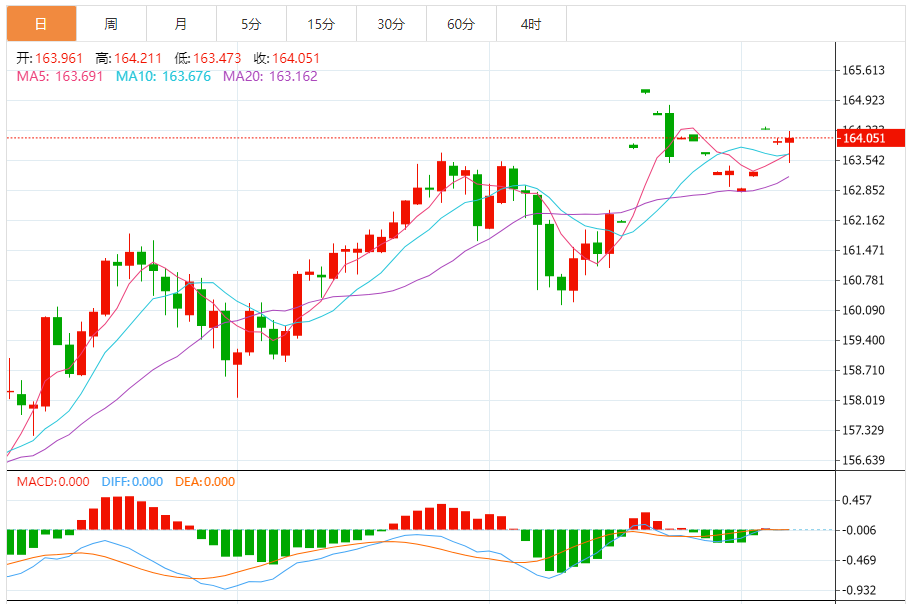This screenshot has width=917, height=604.
Task: Click the 162.852 price axis label
Action: [863, 191]
